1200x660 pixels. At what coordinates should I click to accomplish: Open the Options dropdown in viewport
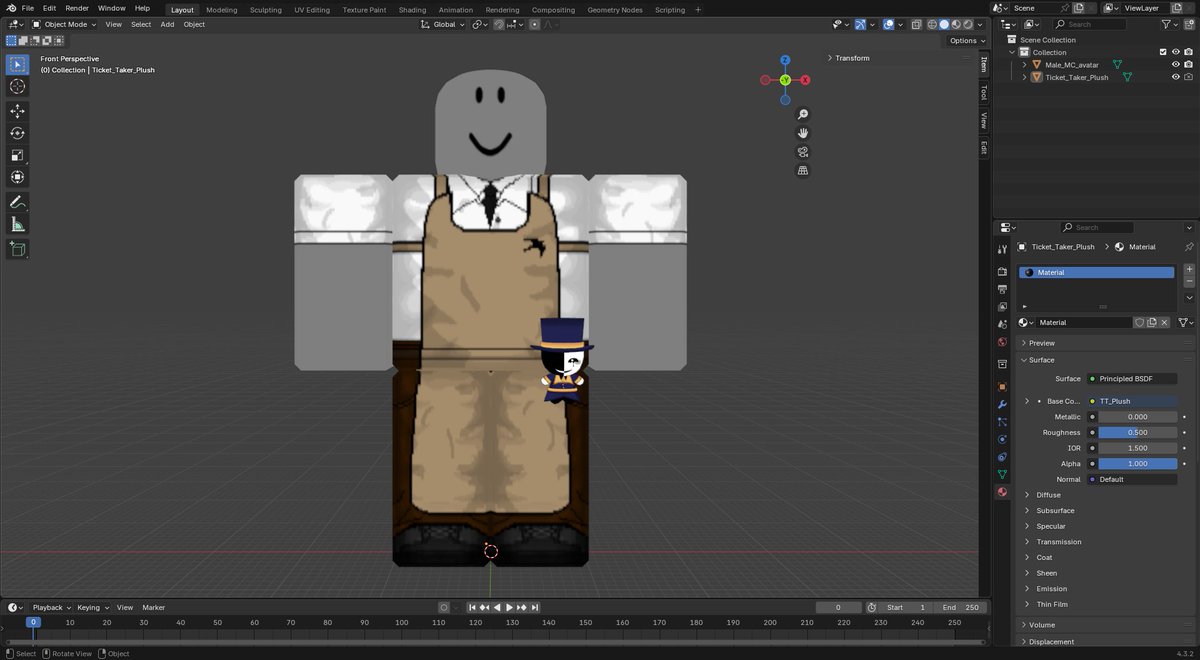(x=967, y=40)
